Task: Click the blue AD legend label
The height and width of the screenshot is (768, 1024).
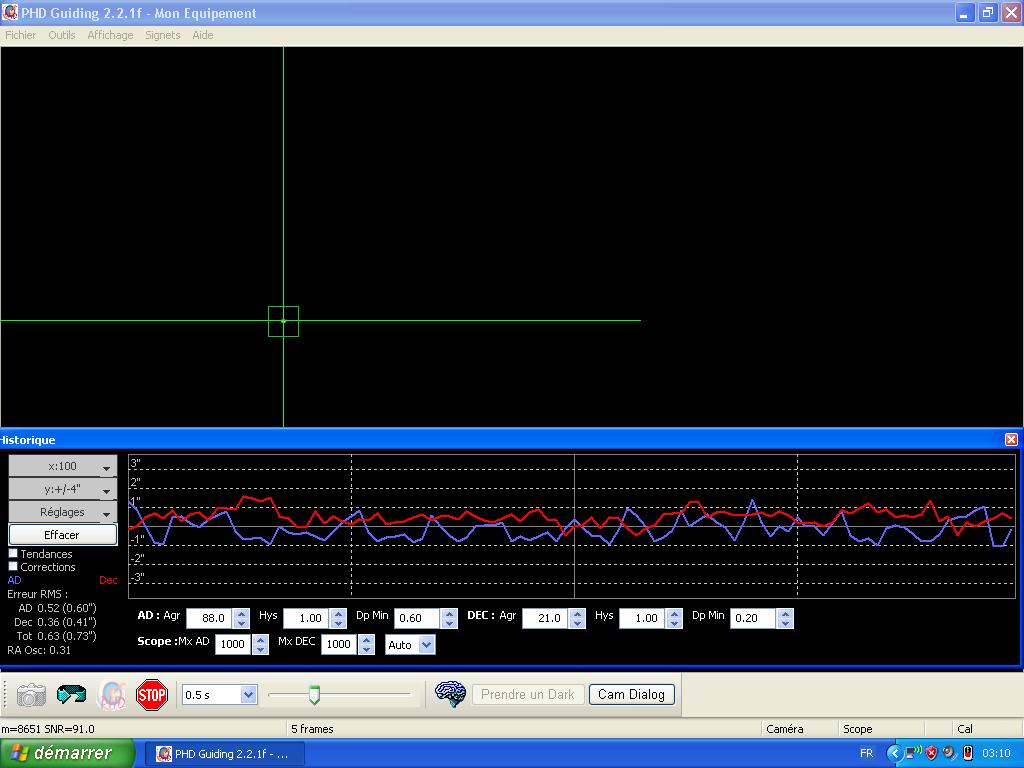Action: coord(14,580)
